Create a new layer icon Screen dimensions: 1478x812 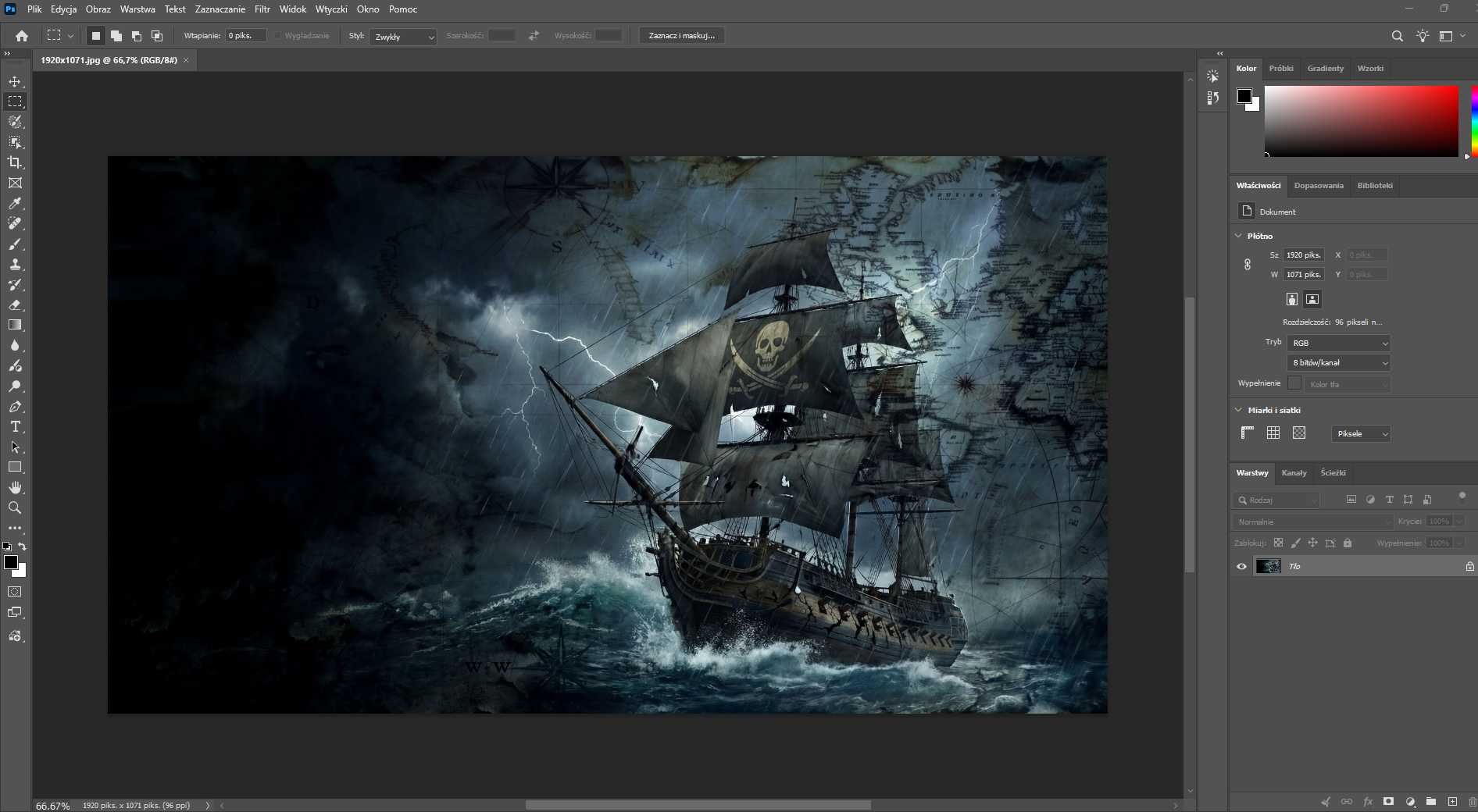[1452, 802]
